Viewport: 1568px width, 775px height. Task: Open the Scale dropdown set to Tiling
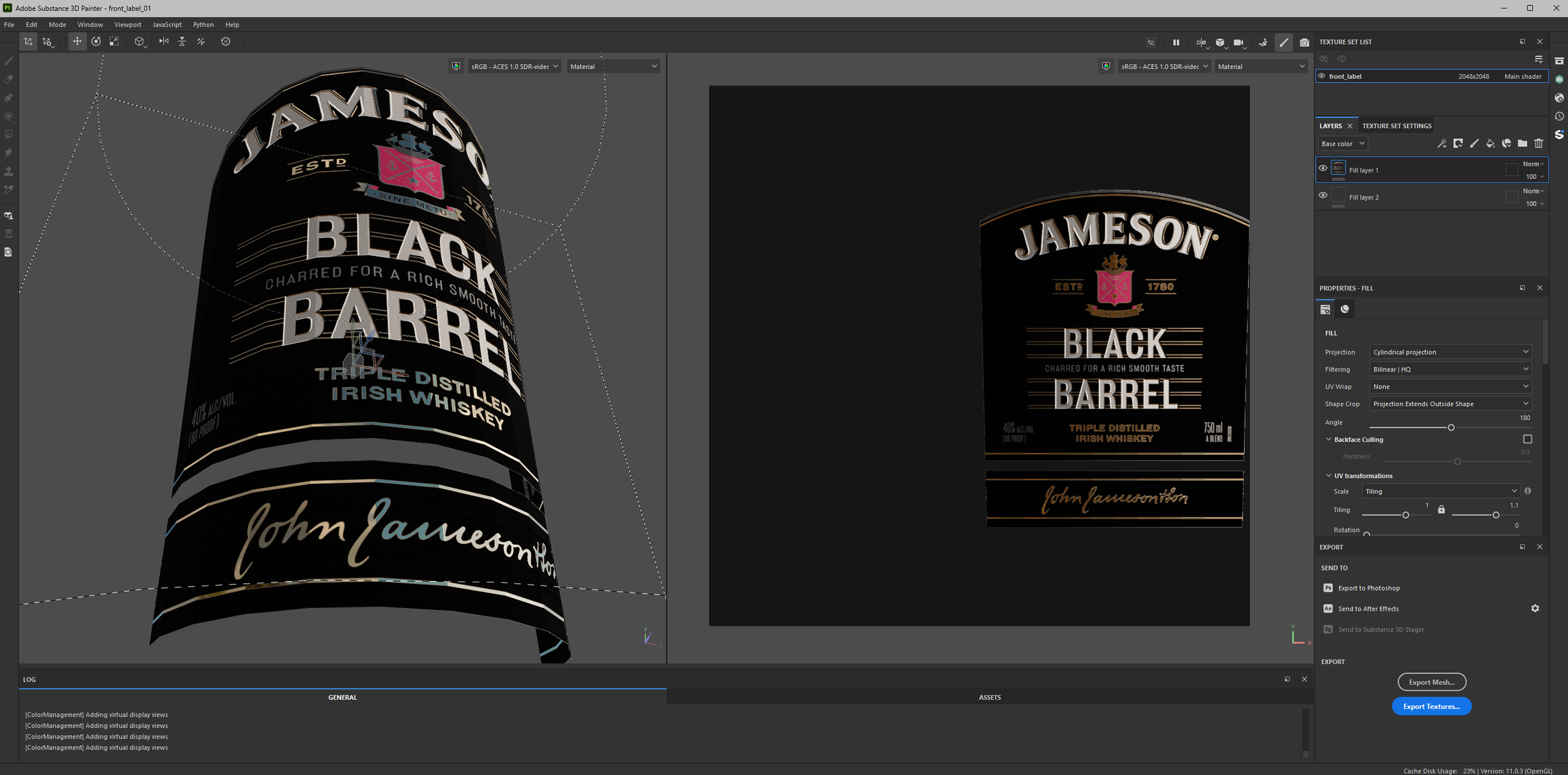[x=1440, y=491]
